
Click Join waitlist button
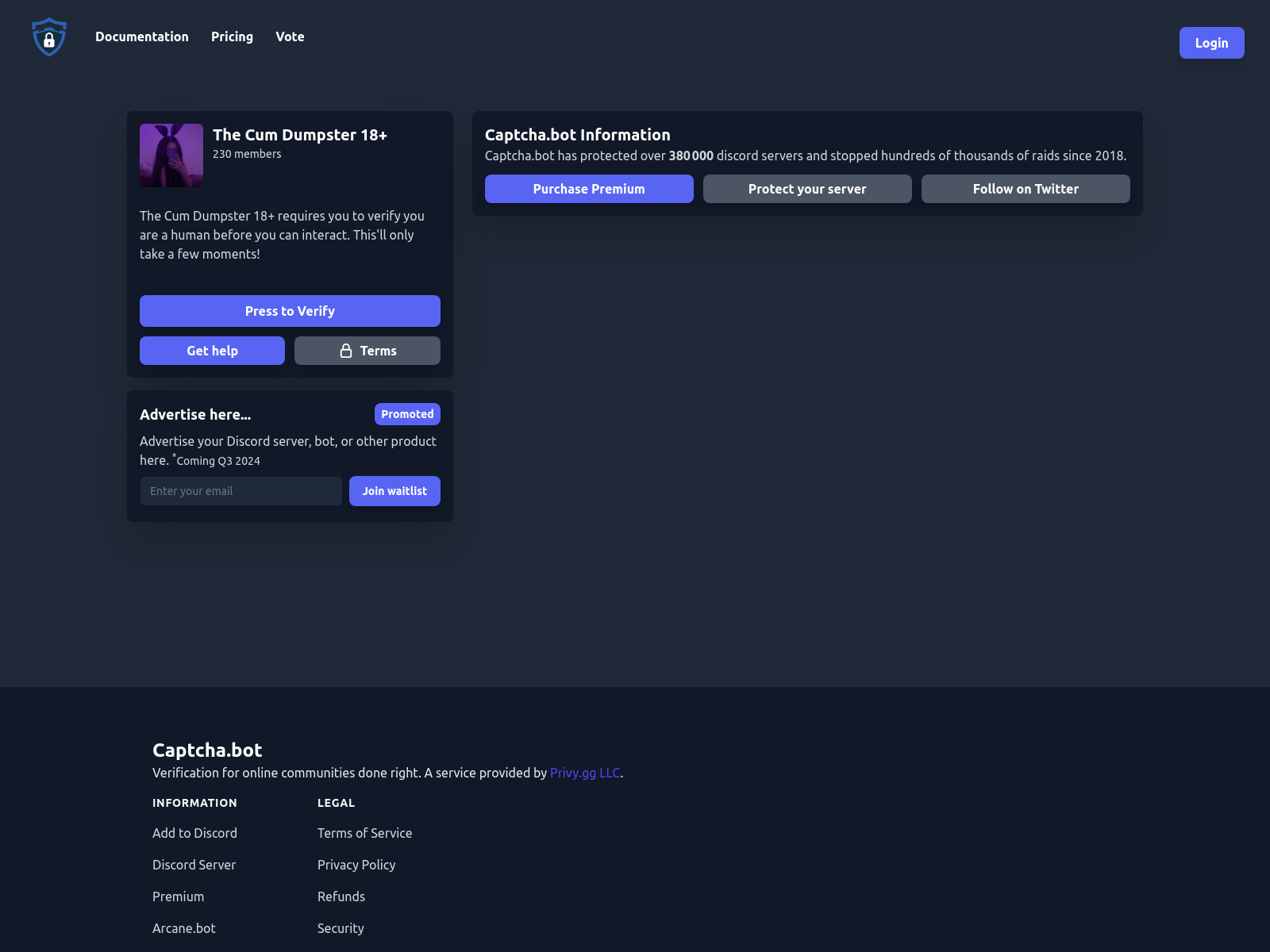tap(394, 491)
